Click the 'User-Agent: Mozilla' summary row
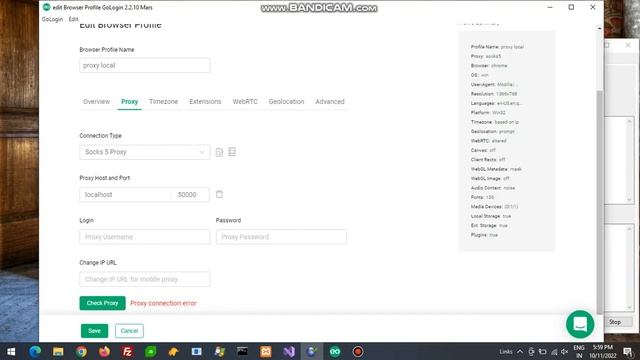This screenshot has width=640, height=360. (494, 84)
